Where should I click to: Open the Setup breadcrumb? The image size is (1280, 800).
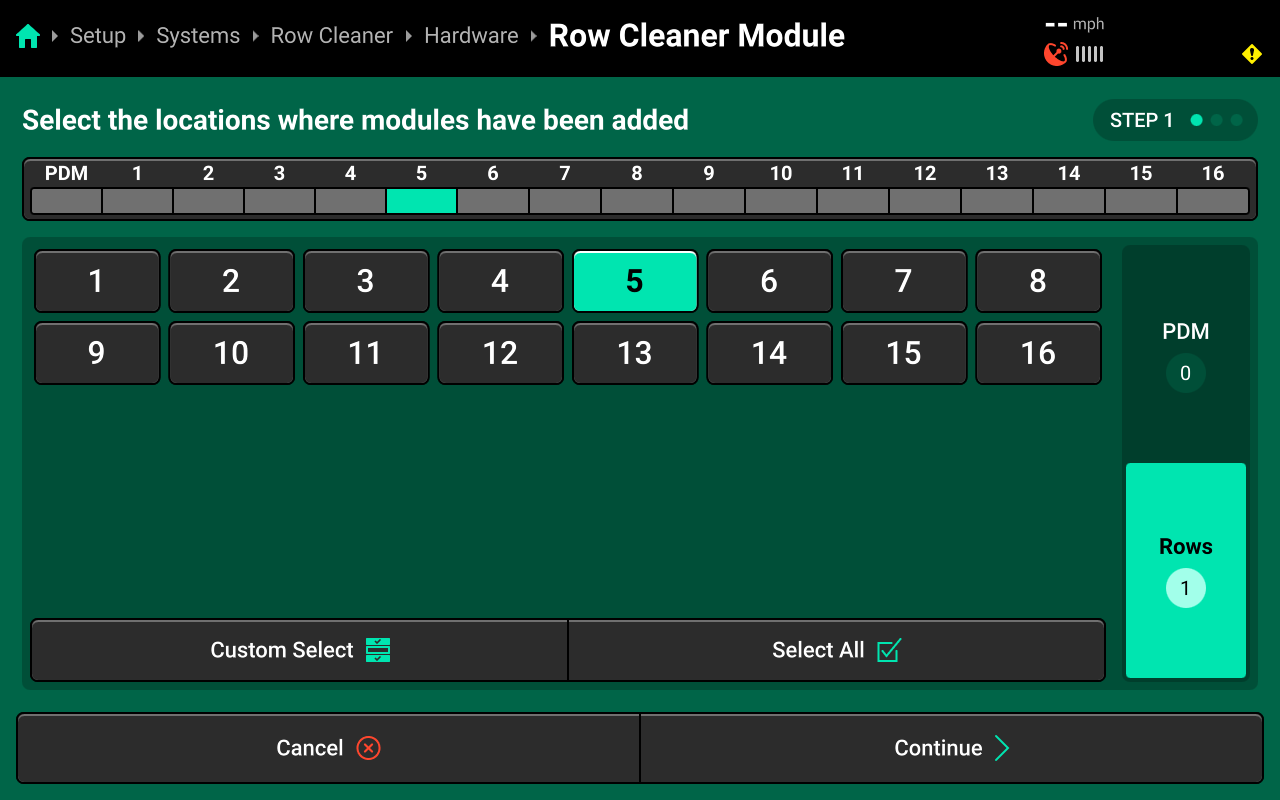(x=98, y=36)
